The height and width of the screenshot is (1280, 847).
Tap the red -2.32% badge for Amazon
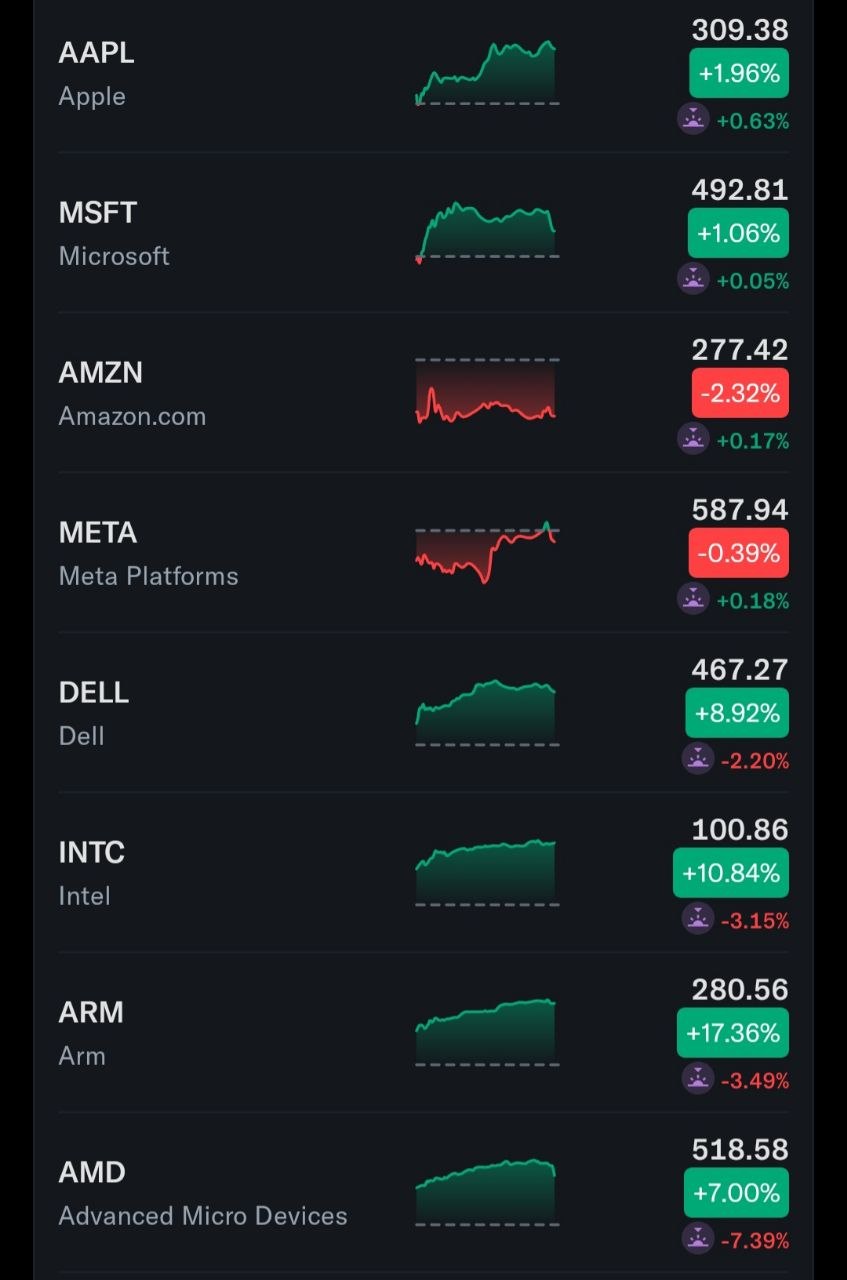[739, 393]
